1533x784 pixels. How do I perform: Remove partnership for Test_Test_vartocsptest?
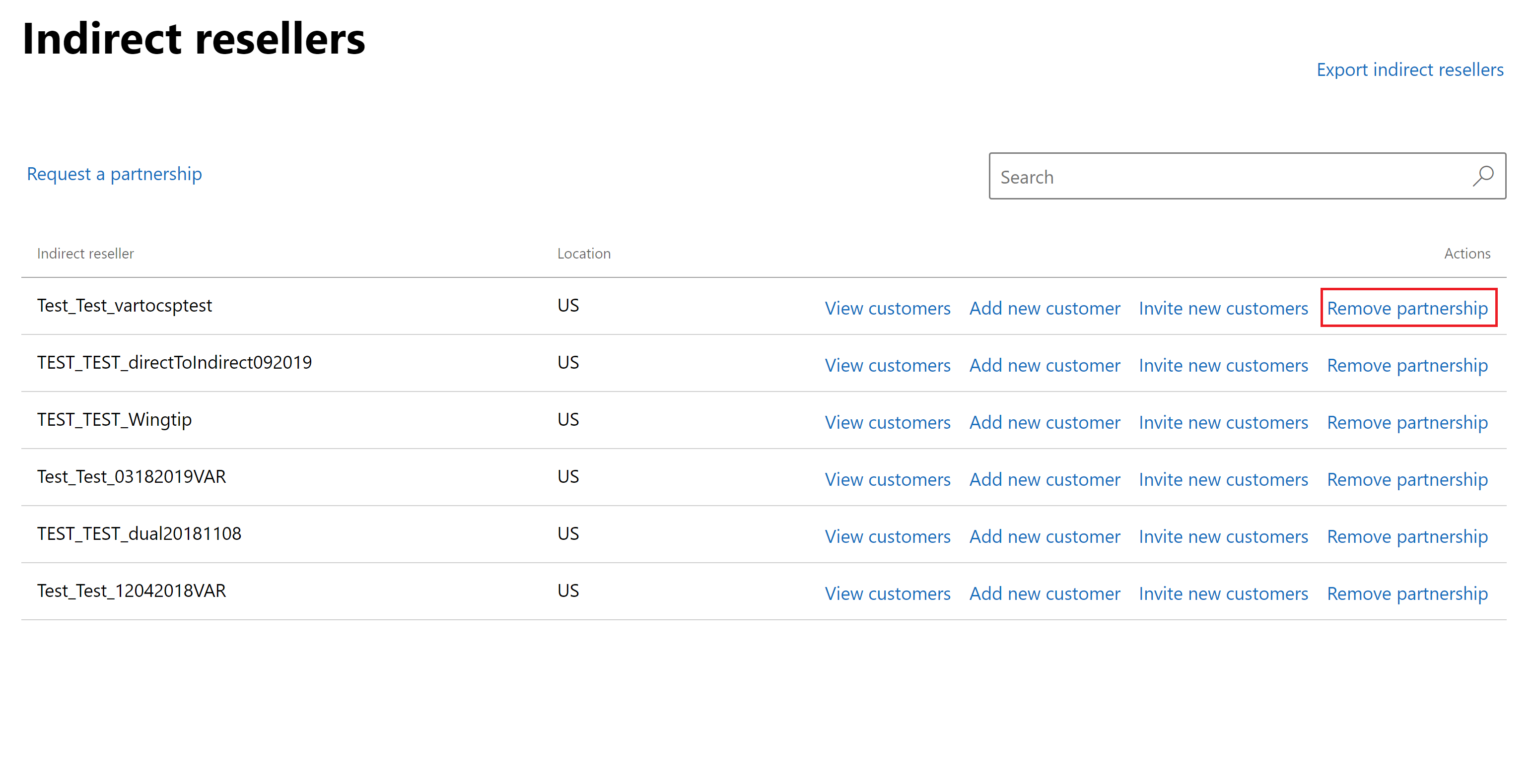(1407, 308)
